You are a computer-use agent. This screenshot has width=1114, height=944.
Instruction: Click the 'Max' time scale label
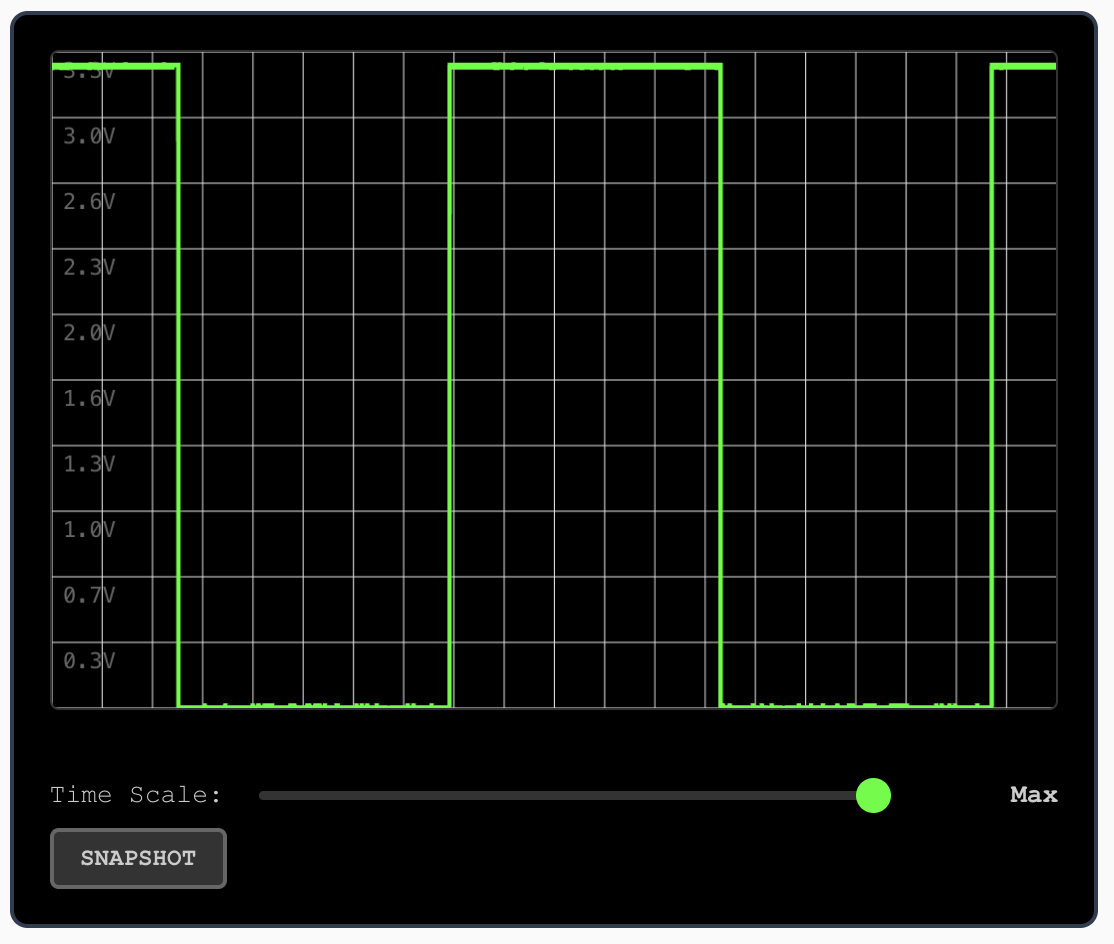point(1034,794)
